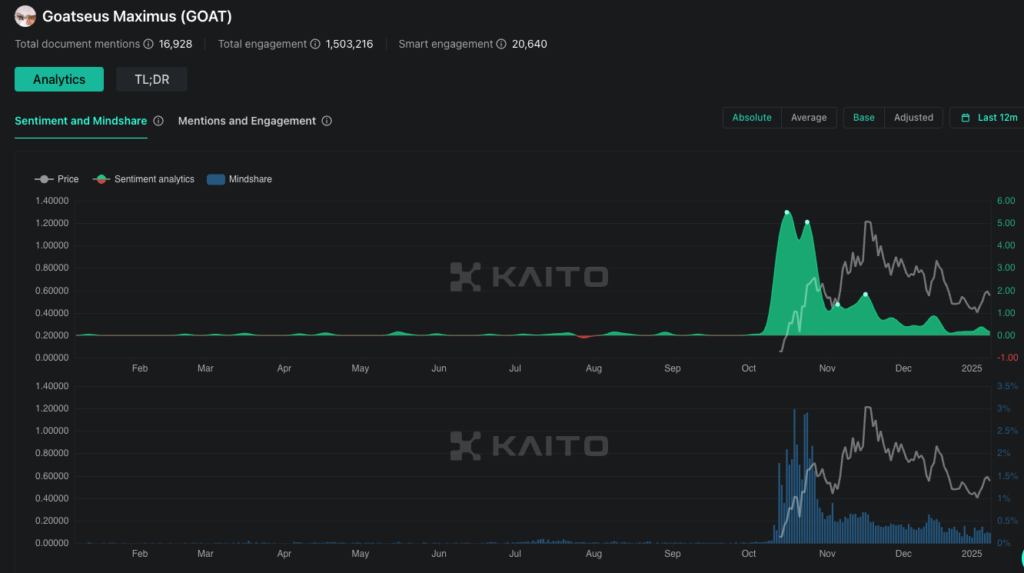
Task: Click the sentiment low-point marker in early November
Action: click(838, 304)
